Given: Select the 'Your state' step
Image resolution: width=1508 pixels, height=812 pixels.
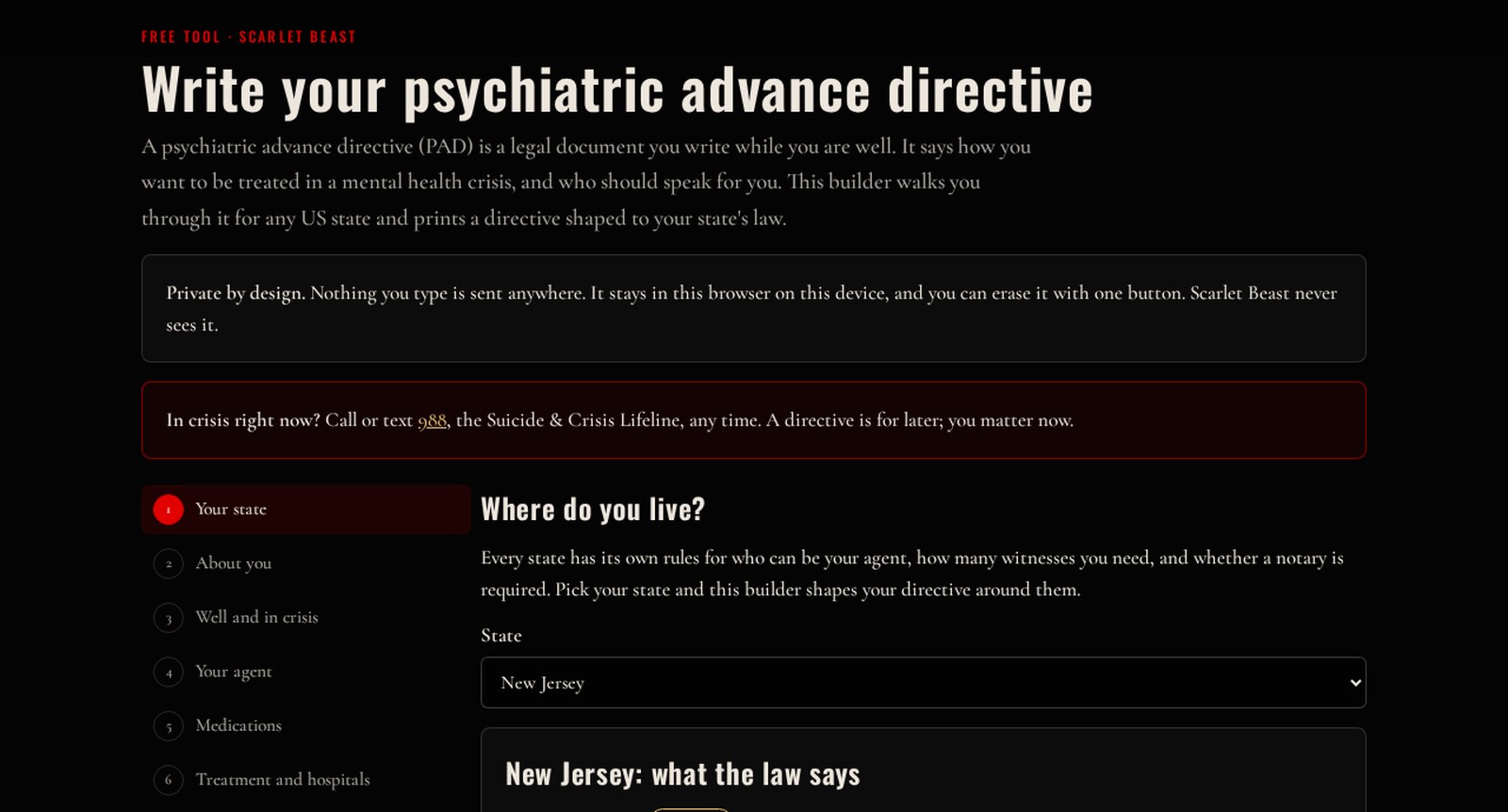Looking at the screenshot, I should [306, 510].
